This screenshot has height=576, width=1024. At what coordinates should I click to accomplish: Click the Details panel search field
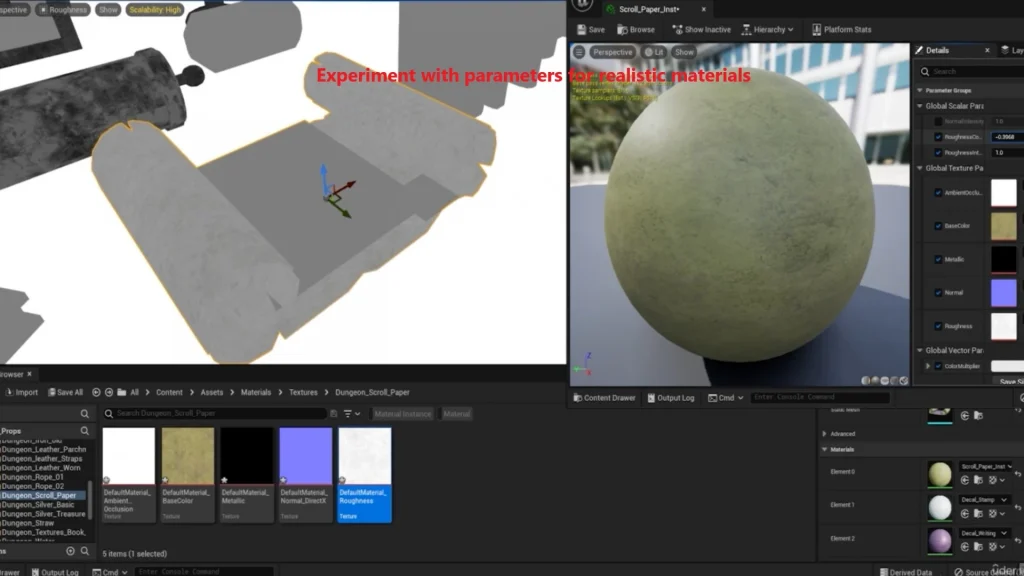point(973,71)
